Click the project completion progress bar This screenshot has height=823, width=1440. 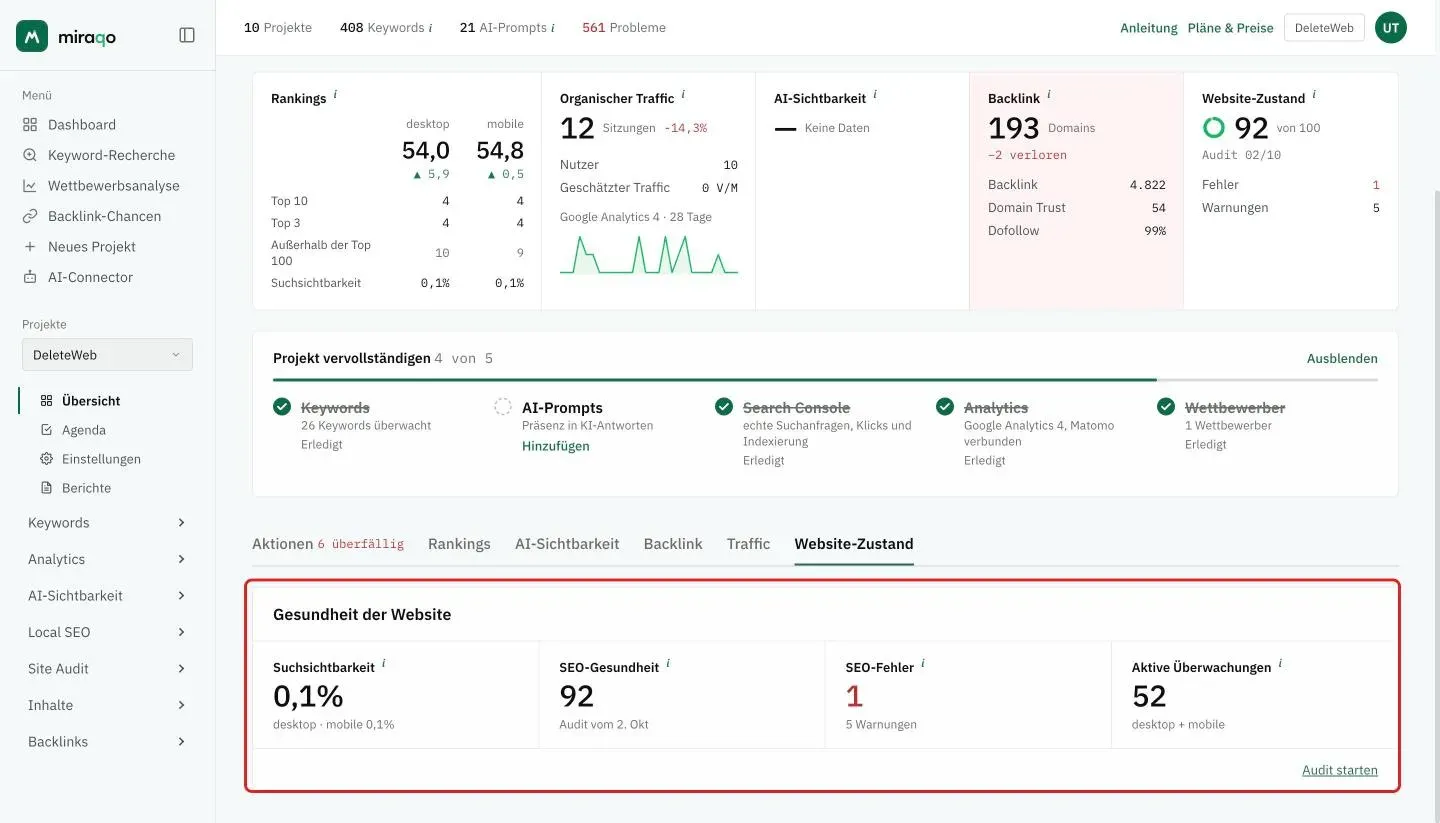(825, 380)
